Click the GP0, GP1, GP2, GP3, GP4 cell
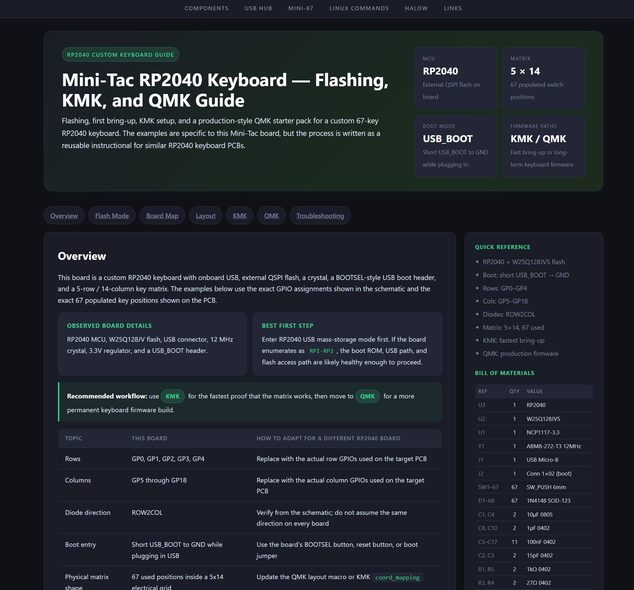 coord(168,459)
